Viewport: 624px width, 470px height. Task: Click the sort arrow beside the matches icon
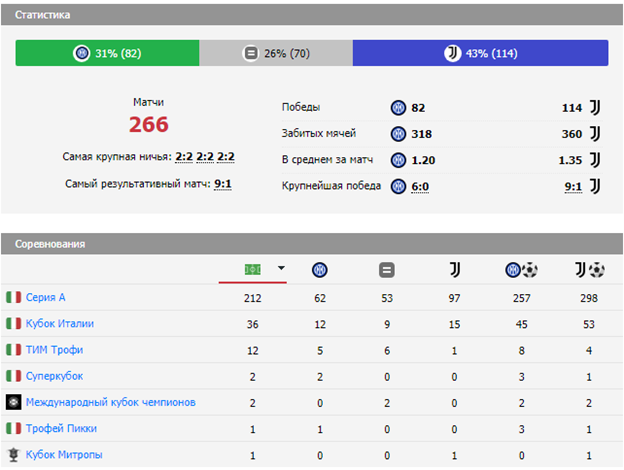281,269
